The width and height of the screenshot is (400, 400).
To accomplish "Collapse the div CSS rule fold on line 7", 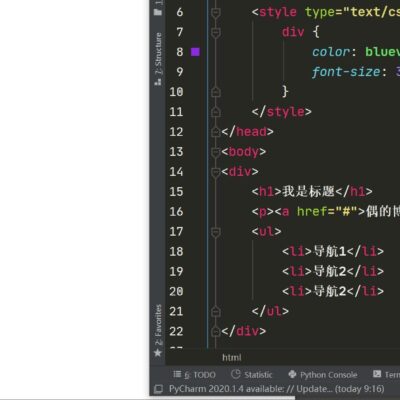I will (x=216, y=33).
